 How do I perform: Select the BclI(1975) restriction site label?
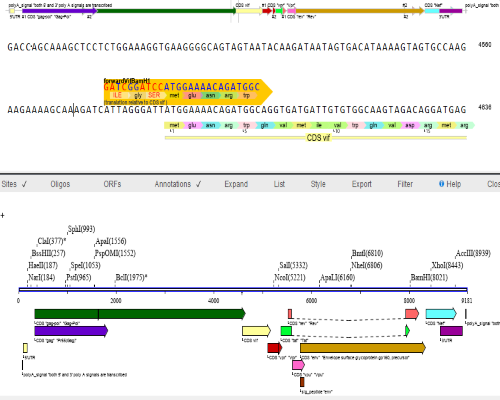[x=131, y=277]
